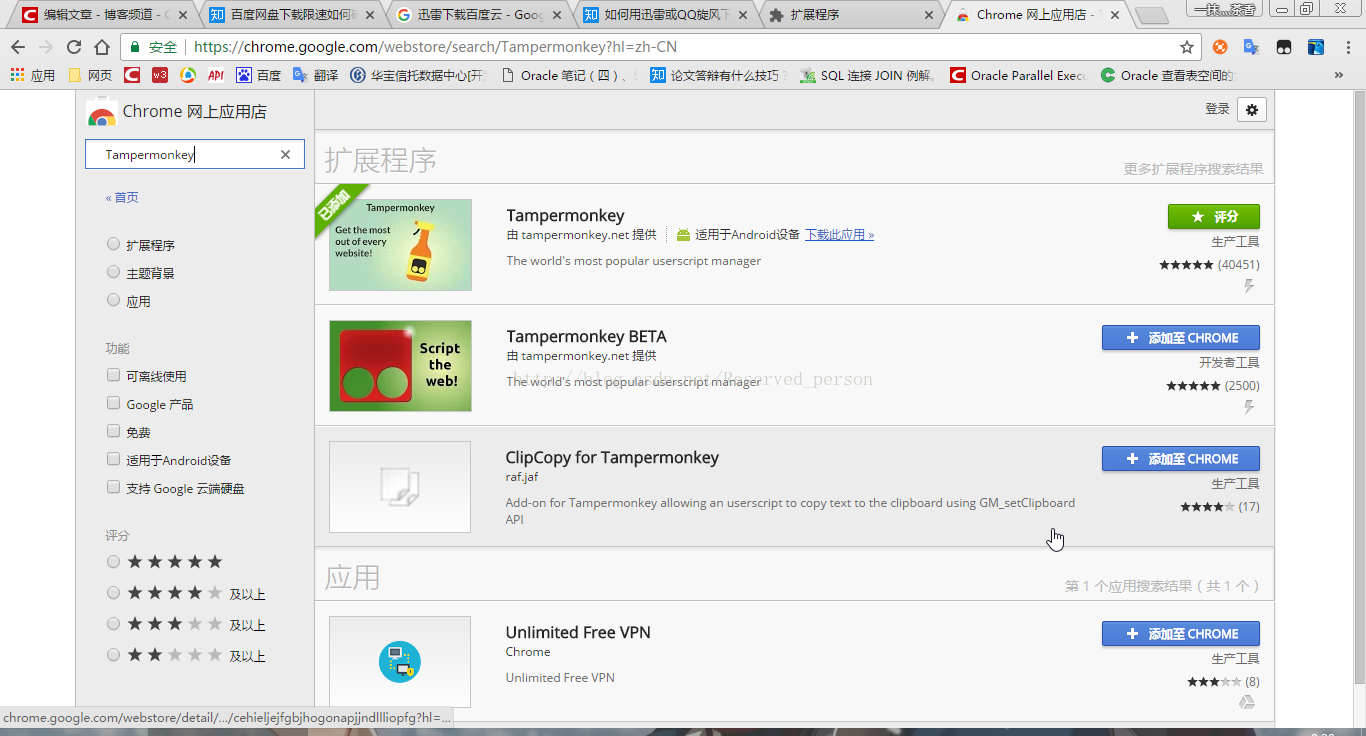Close the 扩展程序 tab
Viewport: 1366px width, 736px height.
click(929, 15)
